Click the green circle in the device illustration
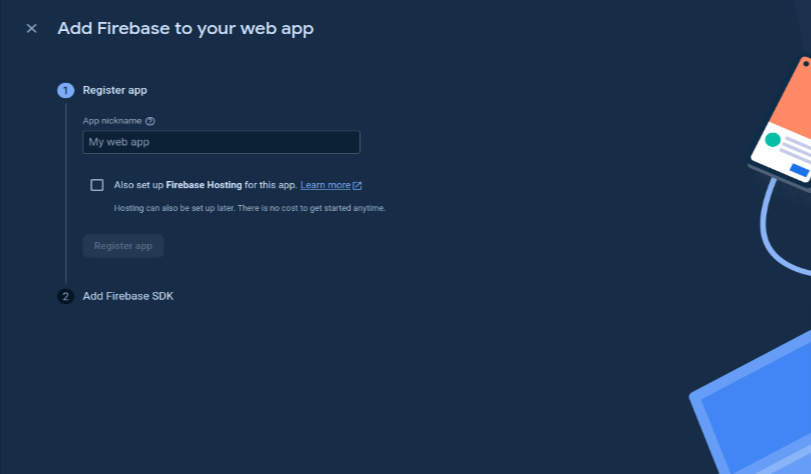 tap(772, 140)
